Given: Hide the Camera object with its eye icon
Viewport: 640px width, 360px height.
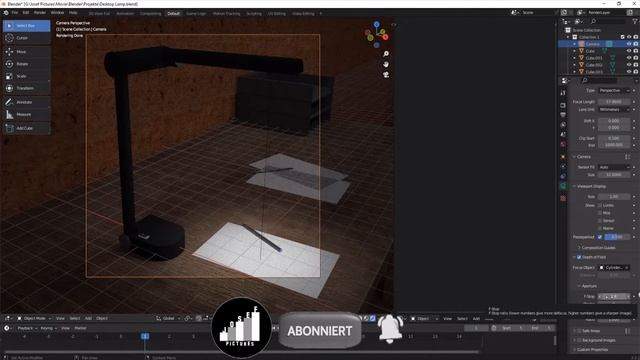Looking at the screenshot, I should [x=629, y=44].
